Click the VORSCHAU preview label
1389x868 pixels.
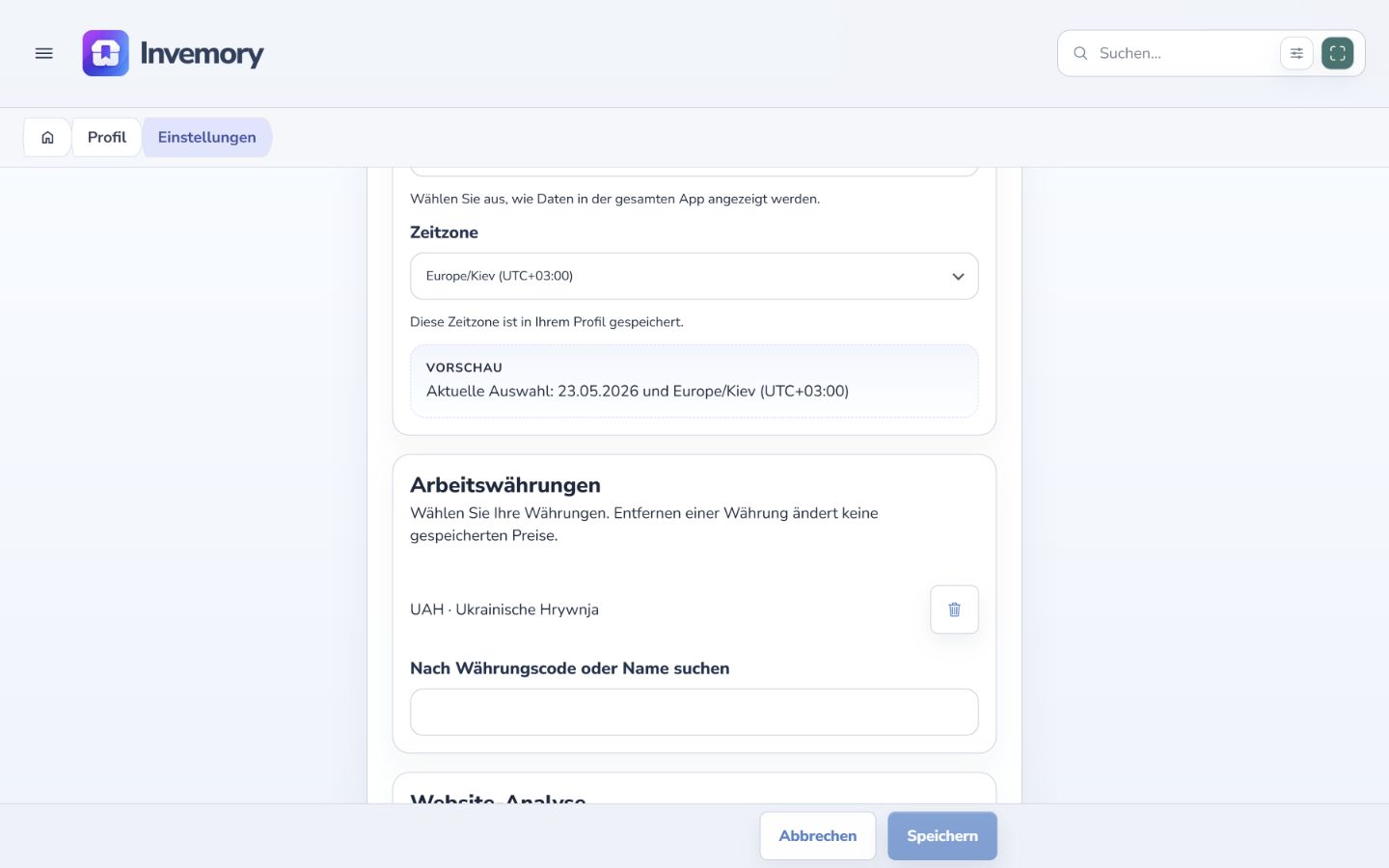click(x=464, y=367)
